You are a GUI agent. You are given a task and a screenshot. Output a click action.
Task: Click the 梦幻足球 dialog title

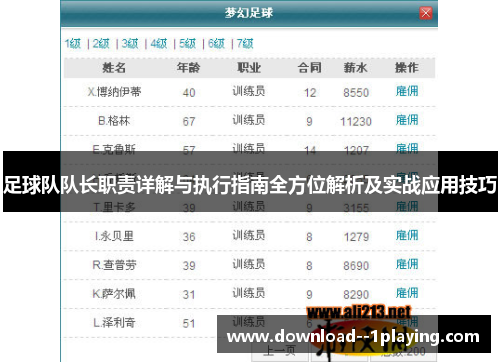coord(249,13)
